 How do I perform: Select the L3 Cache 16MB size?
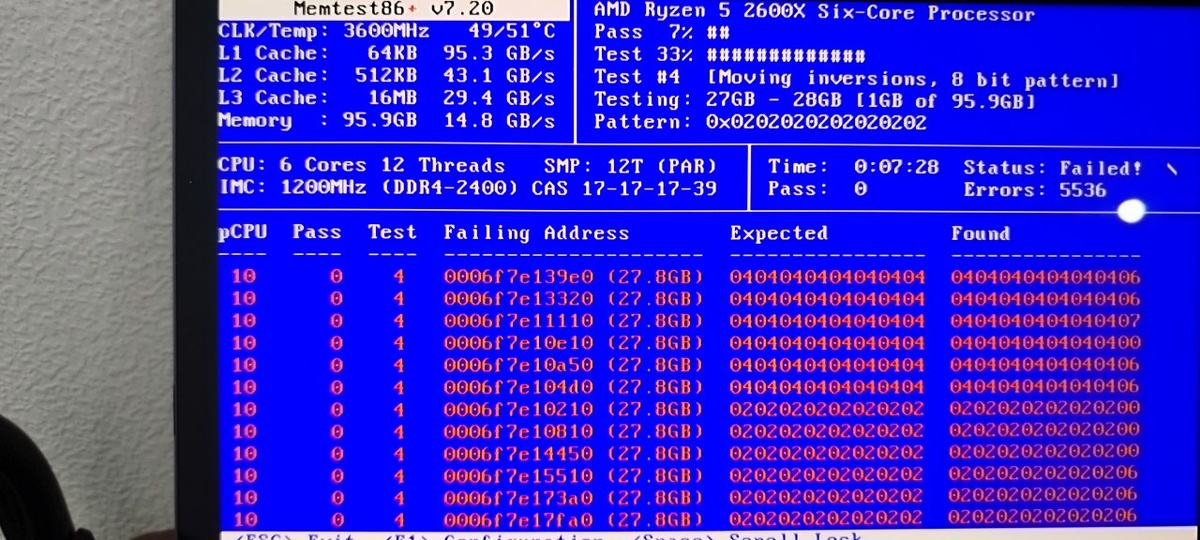click(x=393, y=98)
